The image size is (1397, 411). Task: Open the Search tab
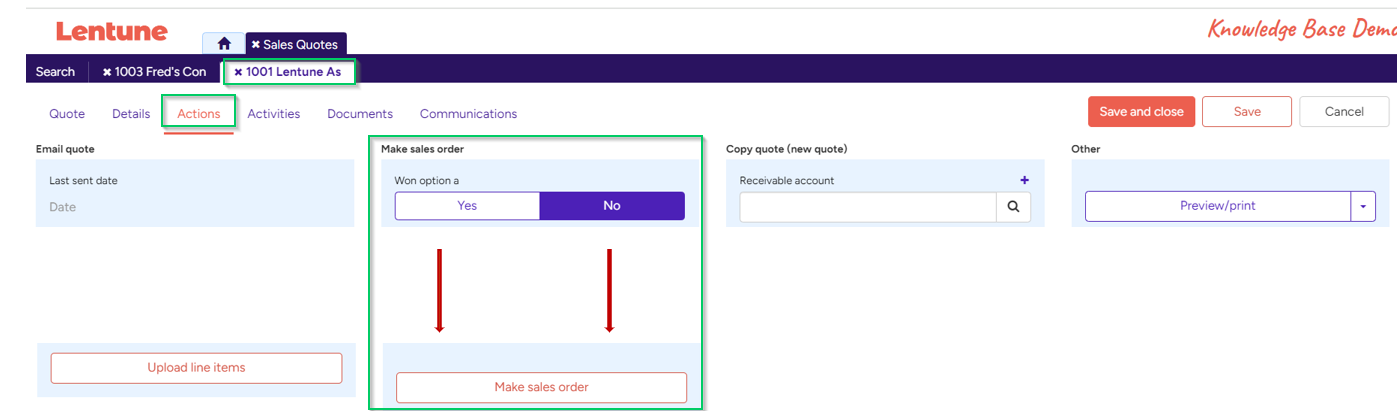[55, 72]
